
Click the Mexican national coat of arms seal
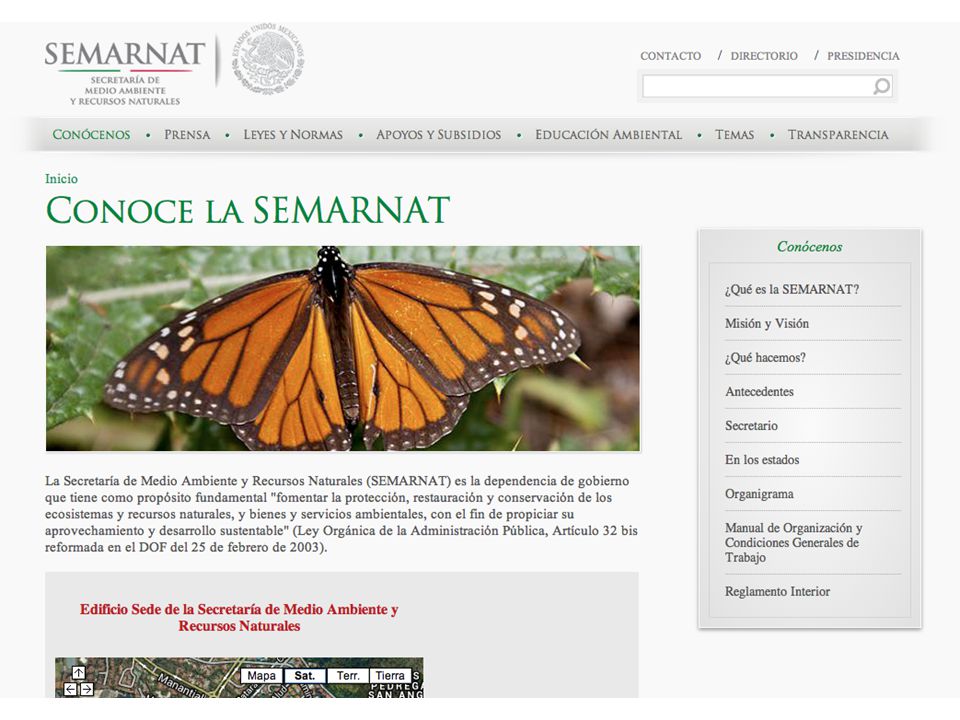(x=268, y=59)
